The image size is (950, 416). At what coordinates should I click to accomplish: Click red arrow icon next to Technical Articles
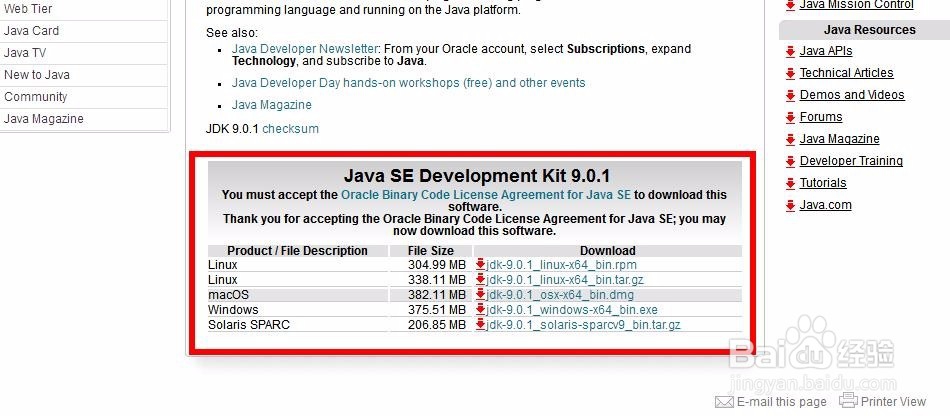point(790,74)
